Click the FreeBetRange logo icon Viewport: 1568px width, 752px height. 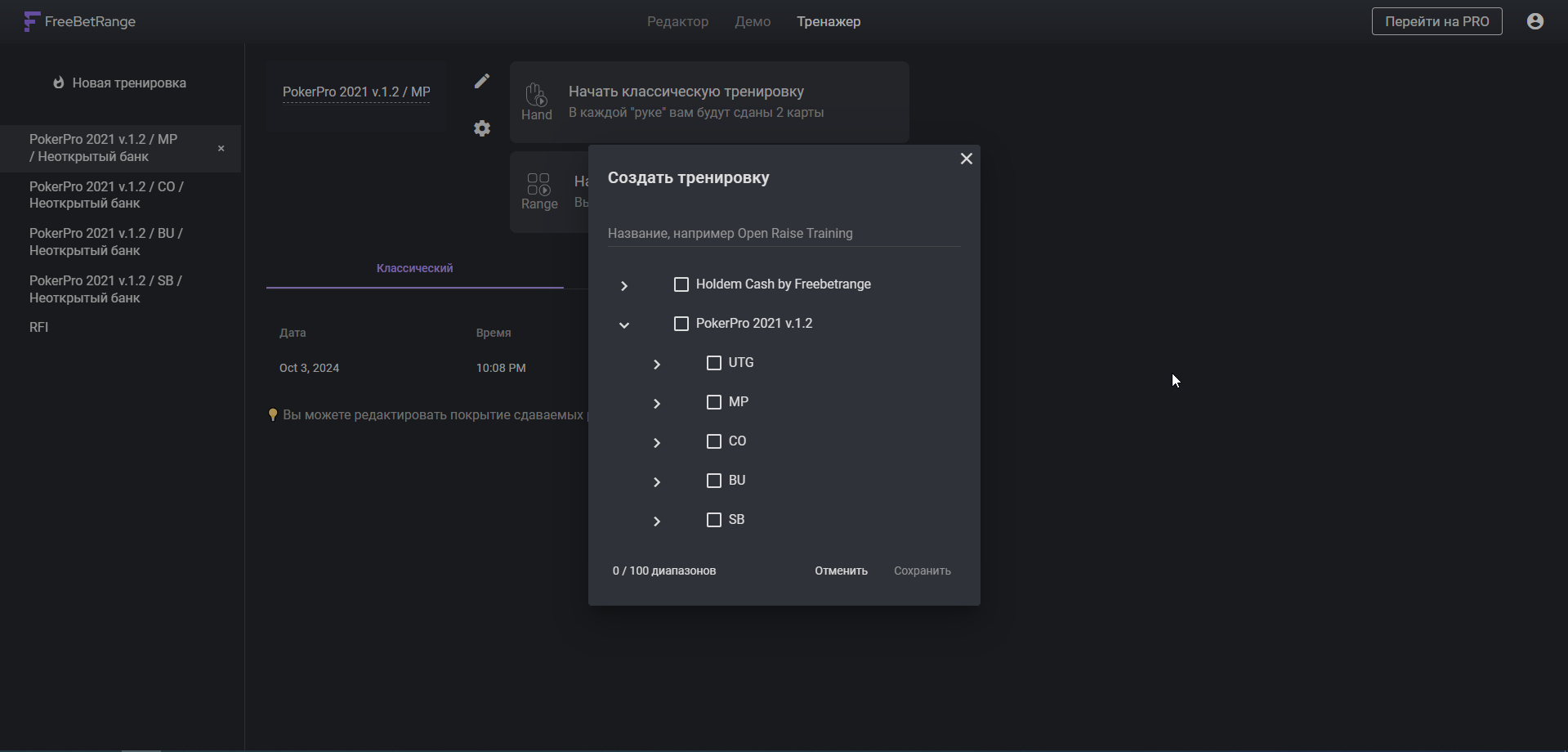coord(31,21)
